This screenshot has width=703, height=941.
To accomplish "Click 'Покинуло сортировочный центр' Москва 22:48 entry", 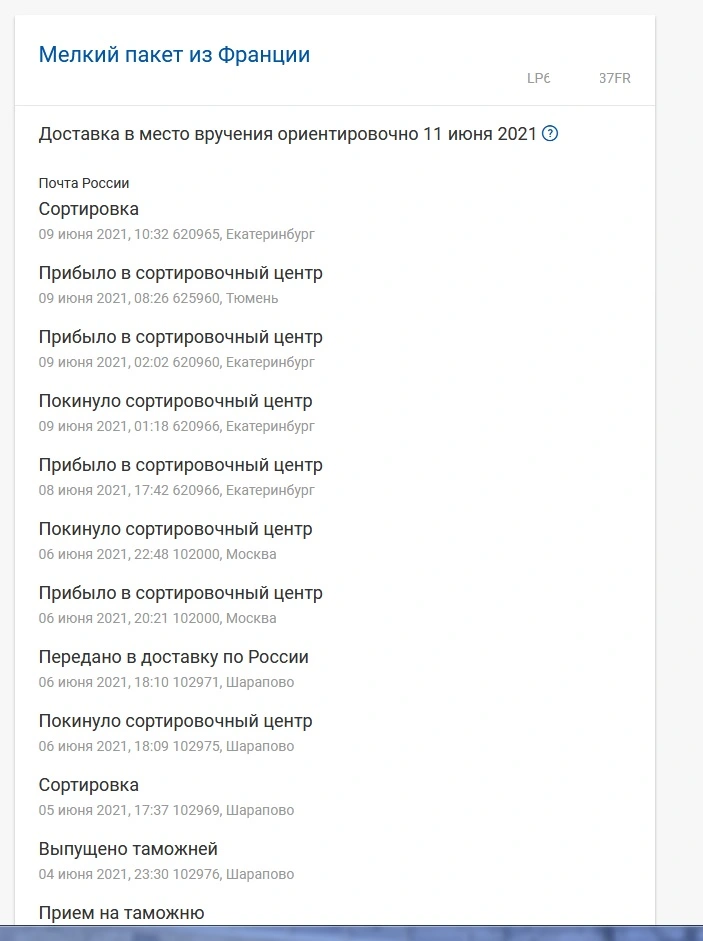I will point(175,529).
